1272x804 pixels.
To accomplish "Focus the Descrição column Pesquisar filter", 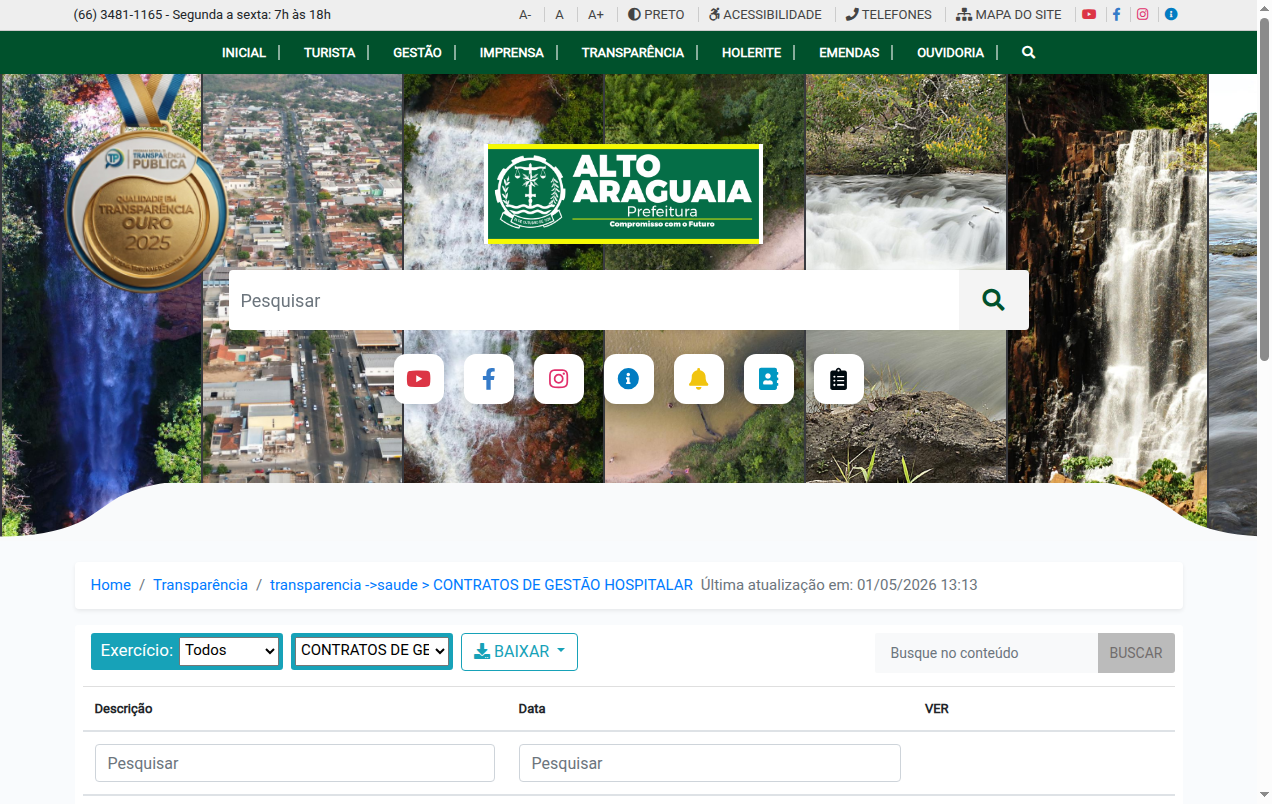I will point(295,763).
